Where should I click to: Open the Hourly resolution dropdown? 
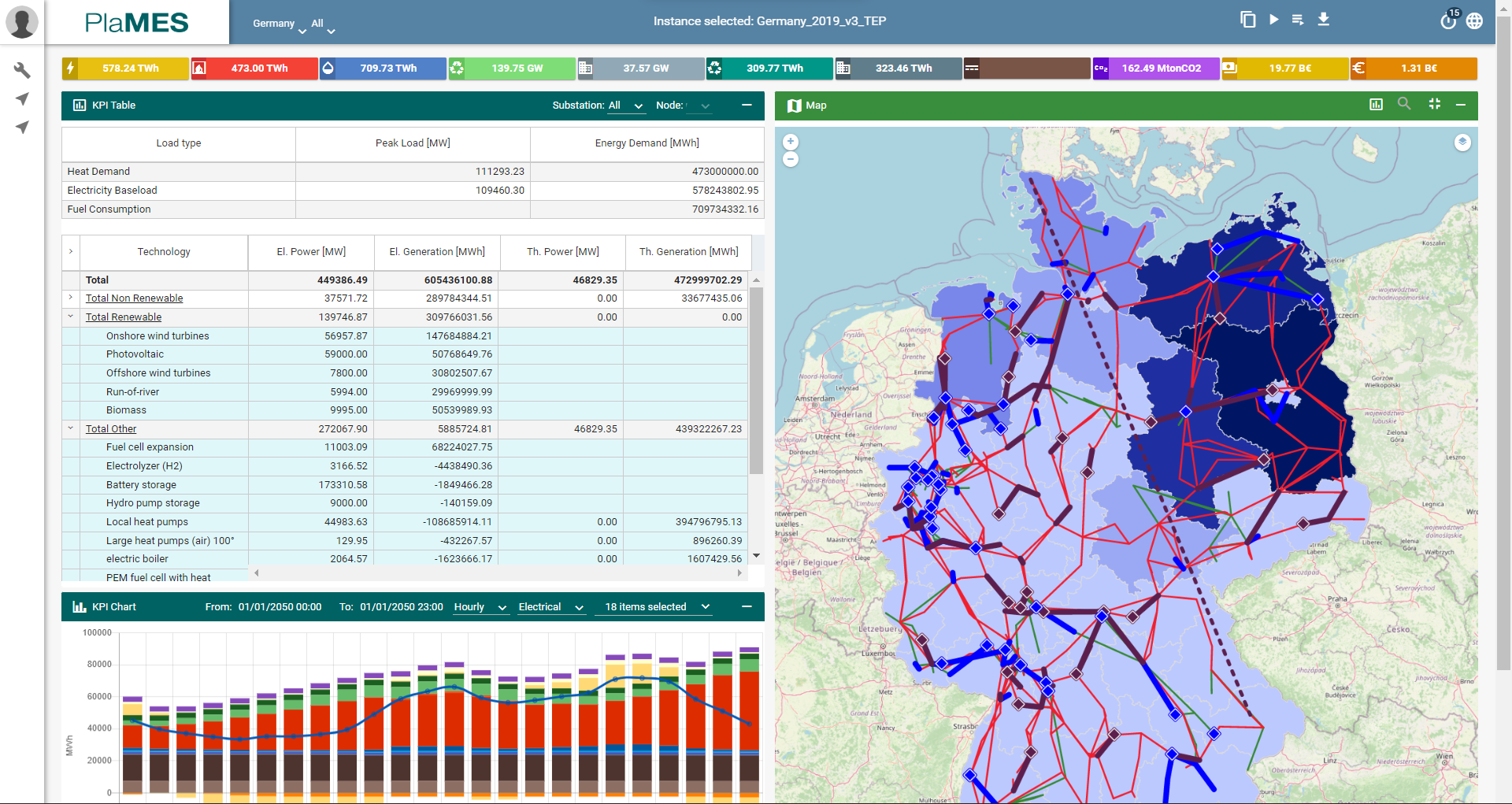pyautogui.click(x=480, y=607)
